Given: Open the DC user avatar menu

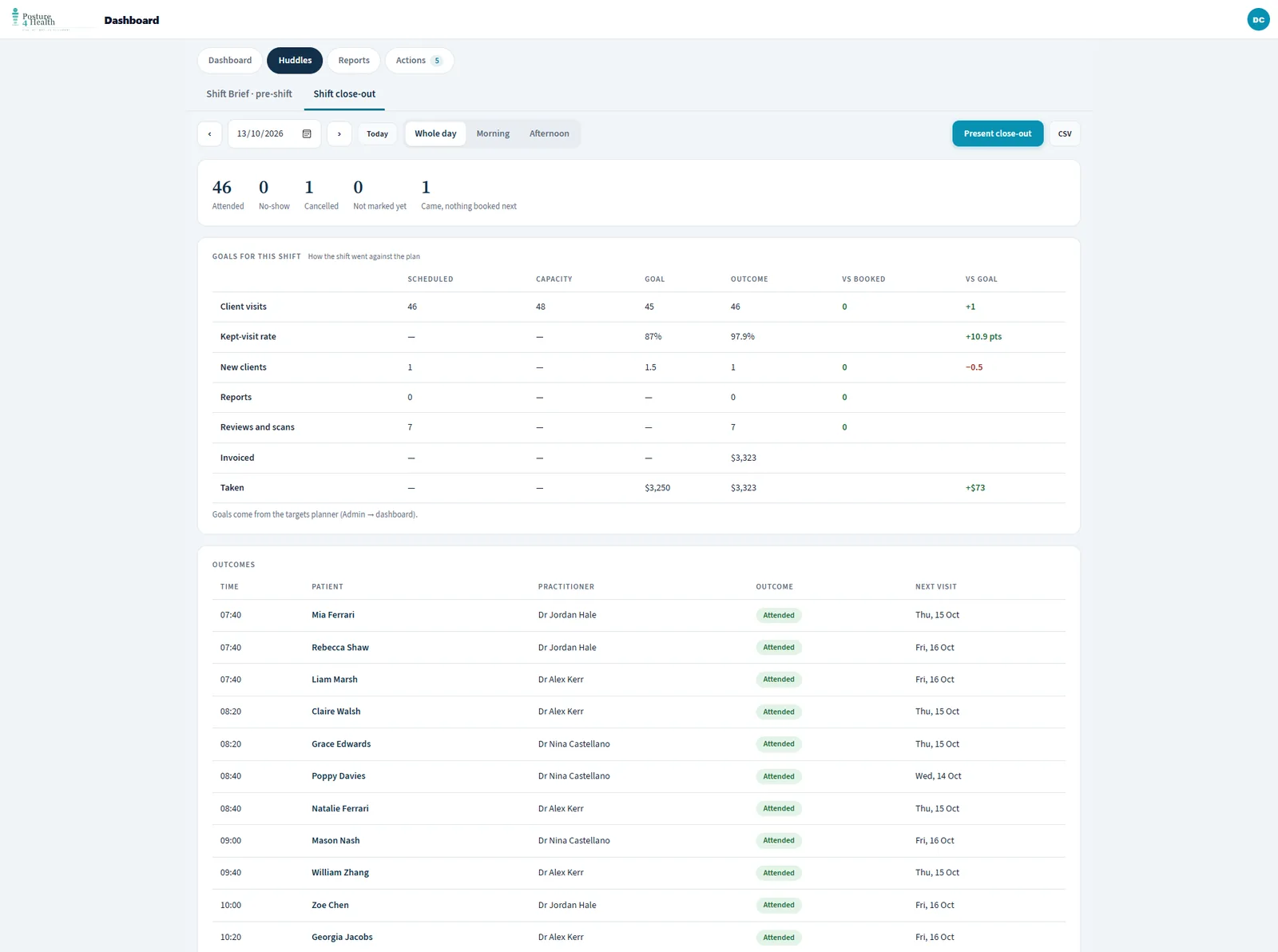Looking at the screenshot, I should [x=1258, y=19].
